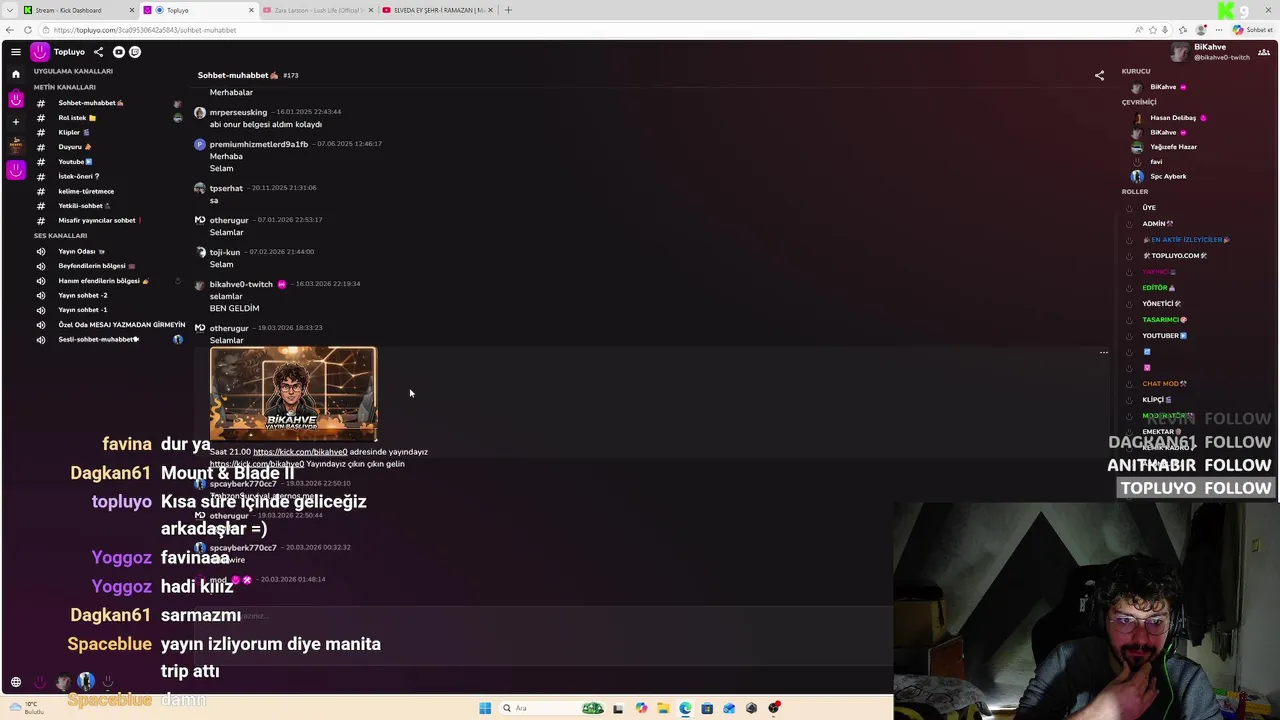Select the TASARIMCI role
This screenshot has height=720, width=1280.
pyautogui.click(x=1164, y=320)
